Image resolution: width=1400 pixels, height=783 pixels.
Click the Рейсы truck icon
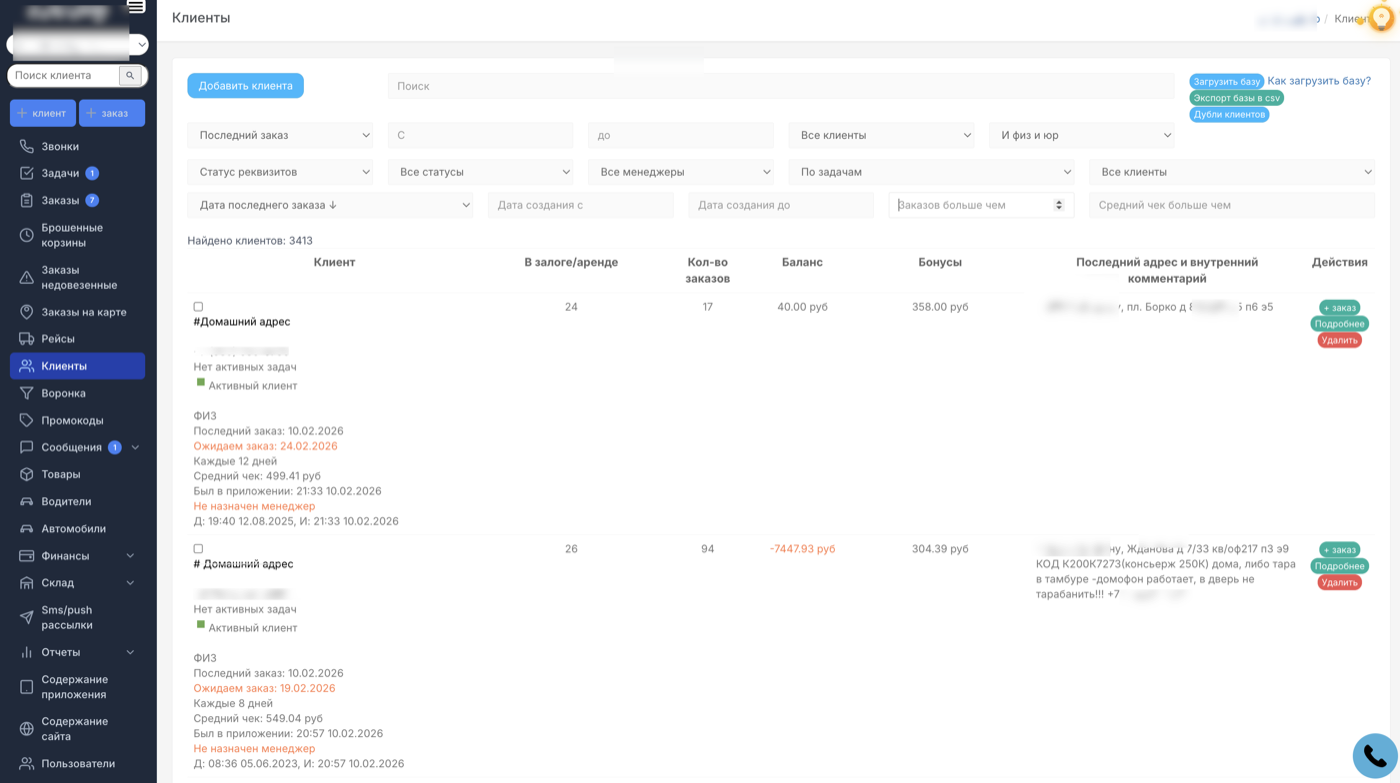[x=27, y=339]
